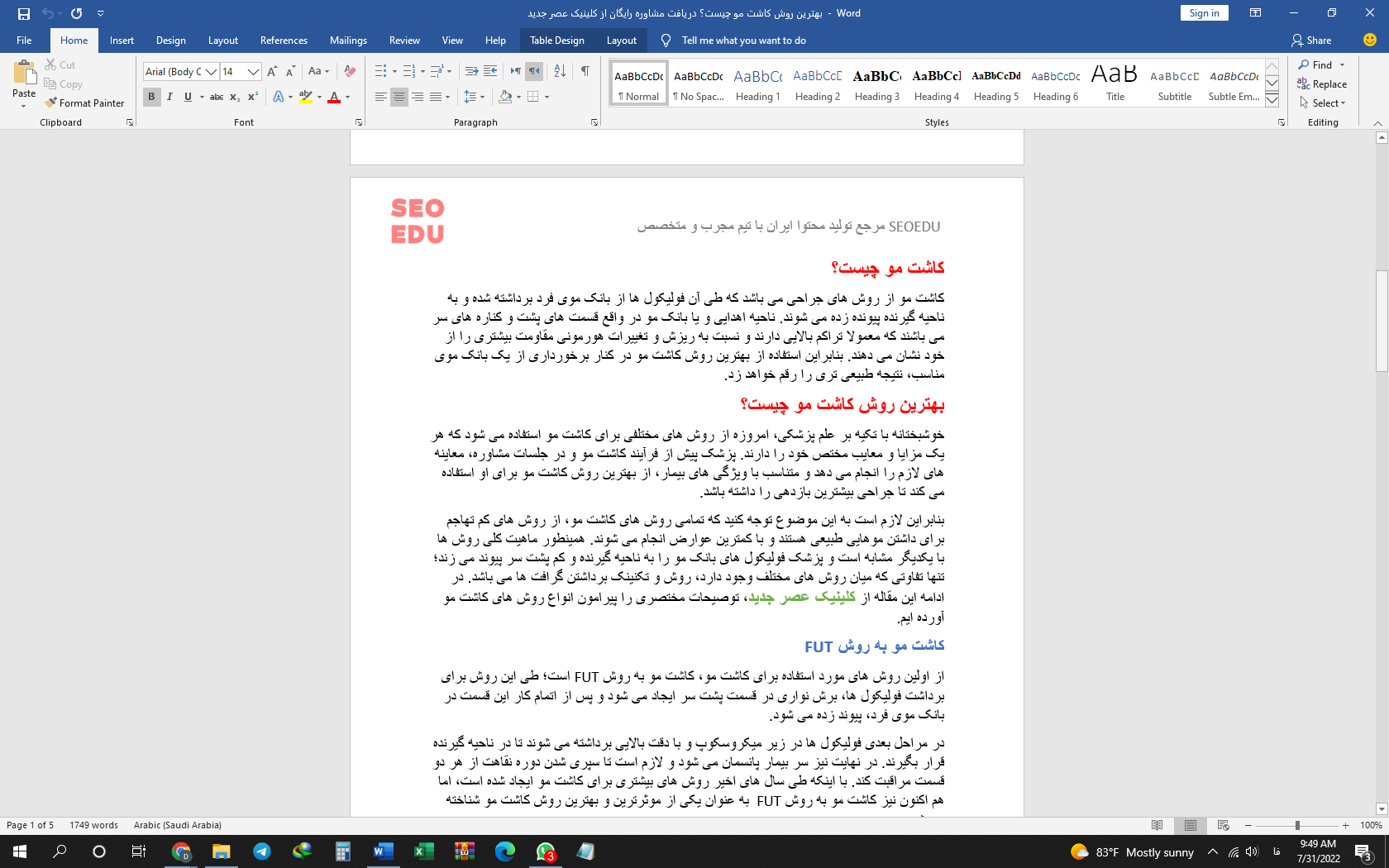Expand numbering list options arrow
Image resolution: width=1389 pixels, height=868 pixels.
(422, 71)
